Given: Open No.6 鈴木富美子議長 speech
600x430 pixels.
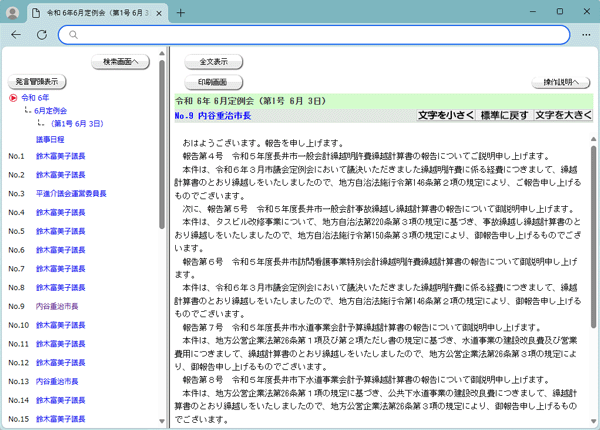Looking at the screenshot, I should [60, 250].
